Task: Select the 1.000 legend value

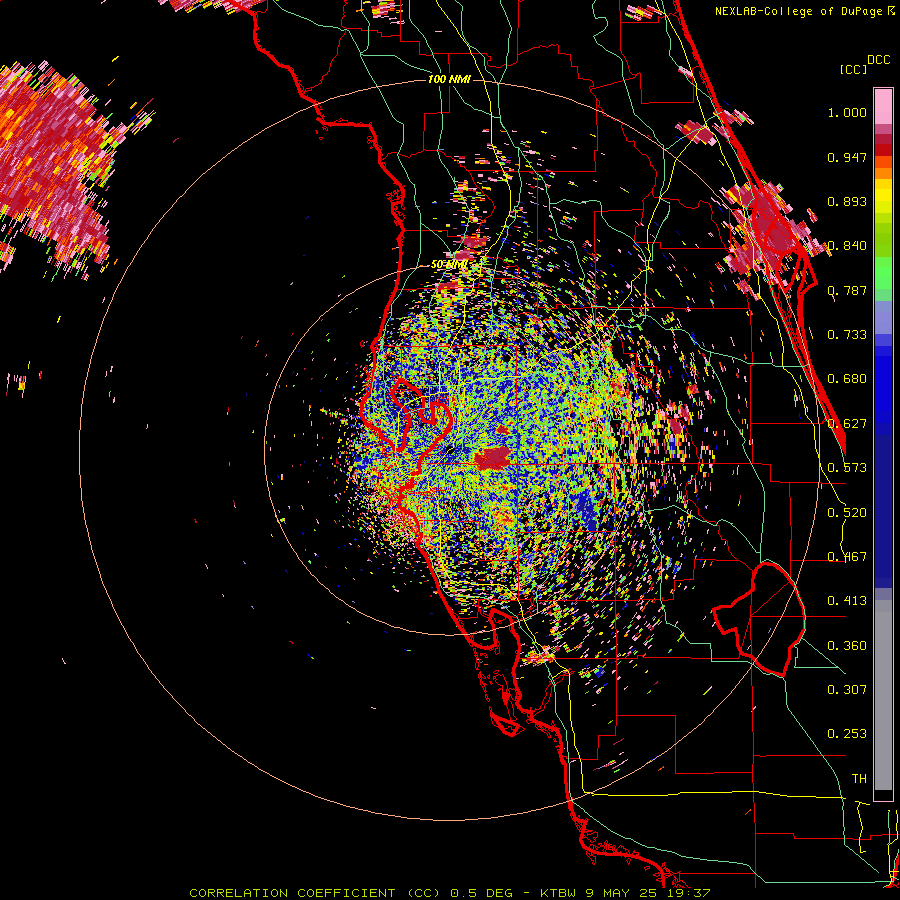Action: click(847, 112)
